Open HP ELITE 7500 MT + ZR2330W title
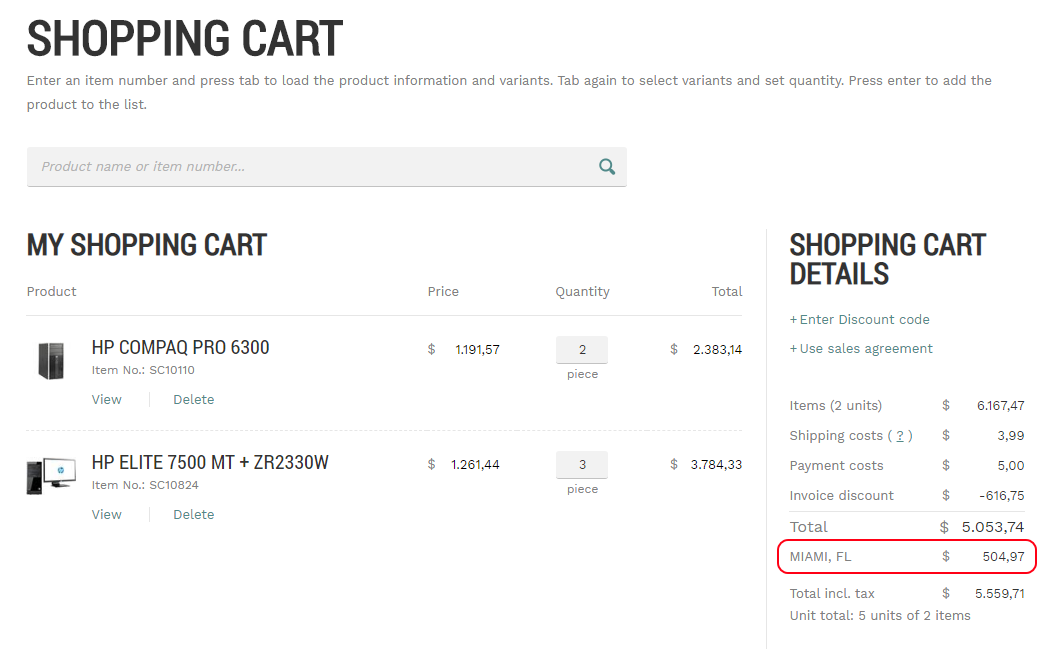Image resolution: width=1057 pixels, height=649 pixels. coord(210,463)
